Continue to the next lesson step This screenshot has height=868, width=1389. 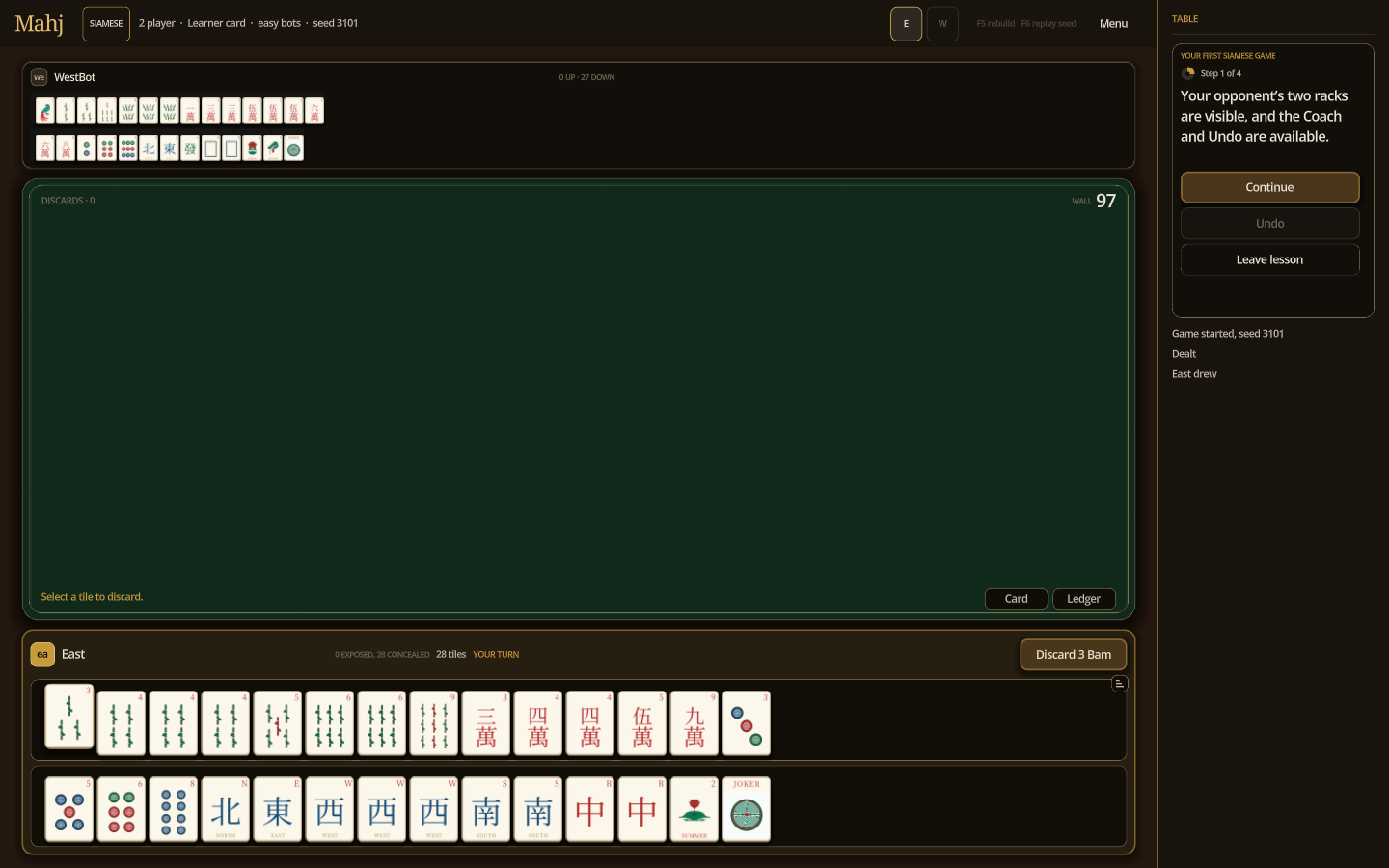[x=1269, y=187]
